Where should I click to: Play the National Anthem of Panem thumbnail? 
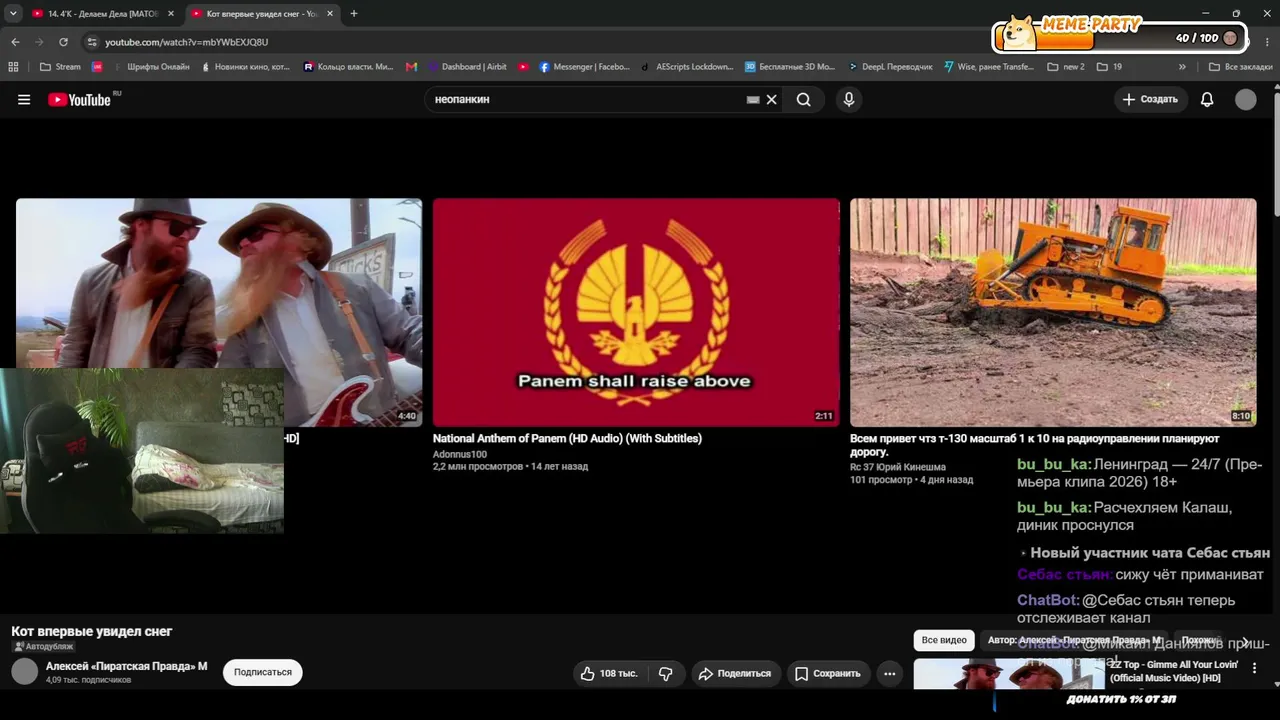pyautogui.click(x=636, y=312)
